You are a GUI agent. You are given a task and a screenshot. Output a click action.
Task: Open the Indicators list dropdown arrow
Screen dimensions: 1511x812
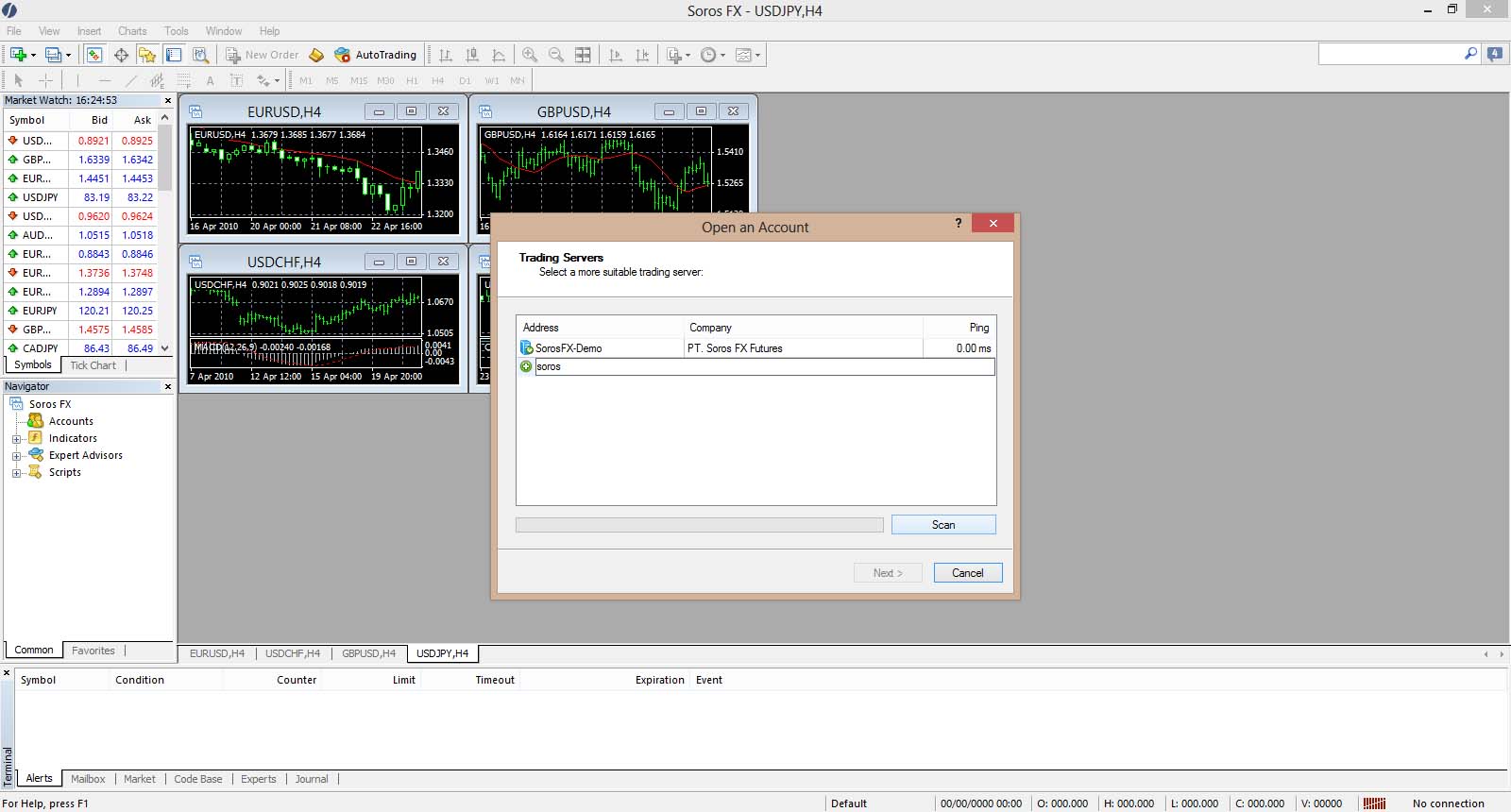(x=688, y=55)
